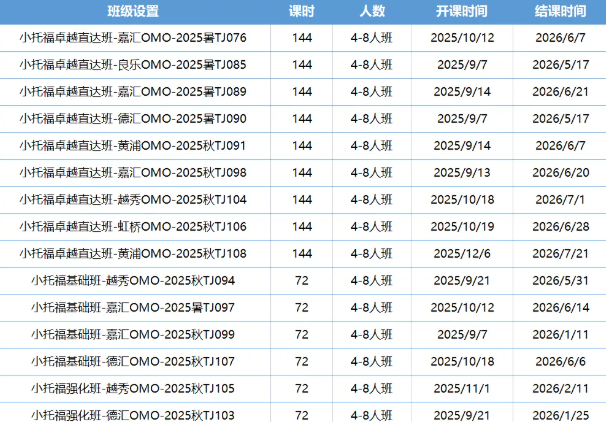Click end date 2026/6/28
This screenshot has height=422, width=606.
coord(560,226)
